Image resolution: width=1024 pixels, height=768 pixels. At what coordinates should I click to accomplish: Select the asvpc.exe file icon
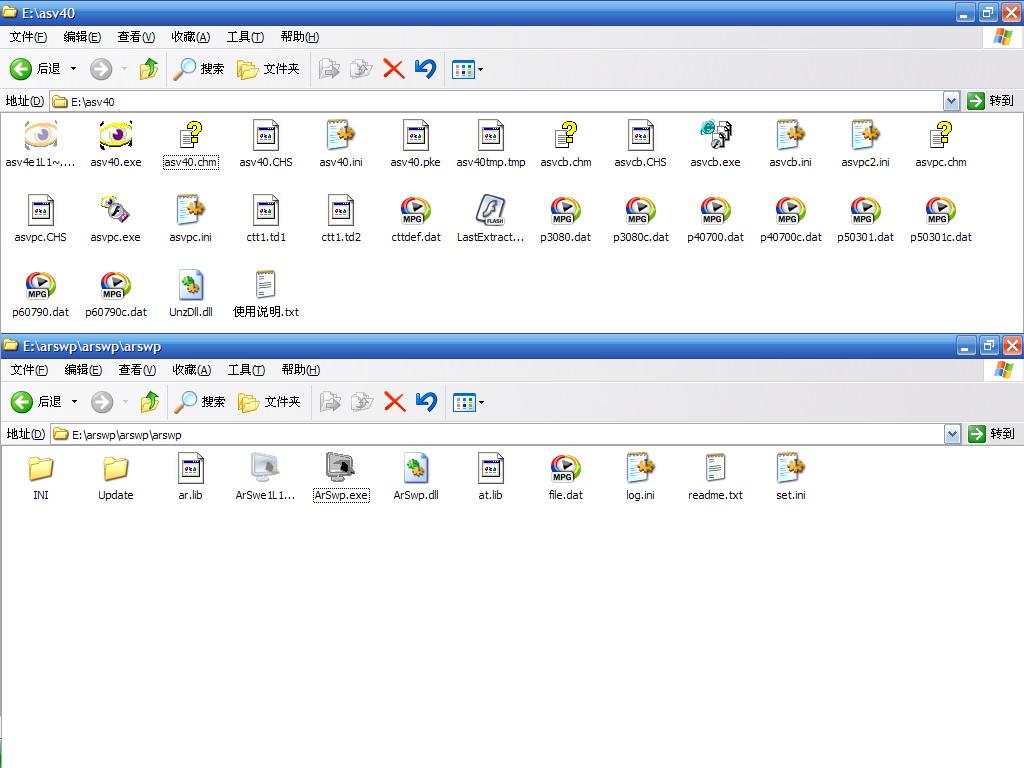point(116,211)
